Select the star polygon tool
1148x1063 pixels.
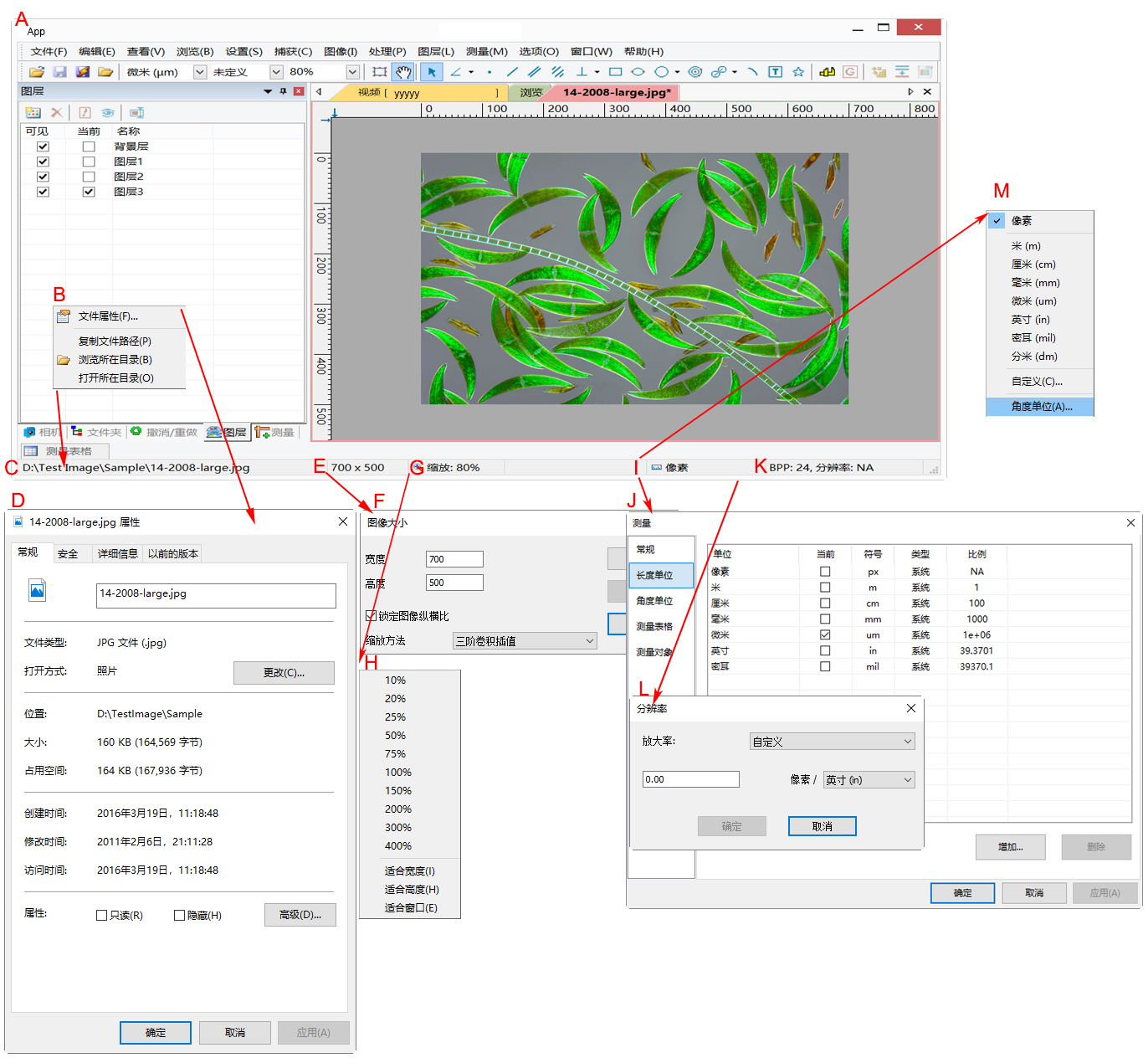tap(798, 72)
